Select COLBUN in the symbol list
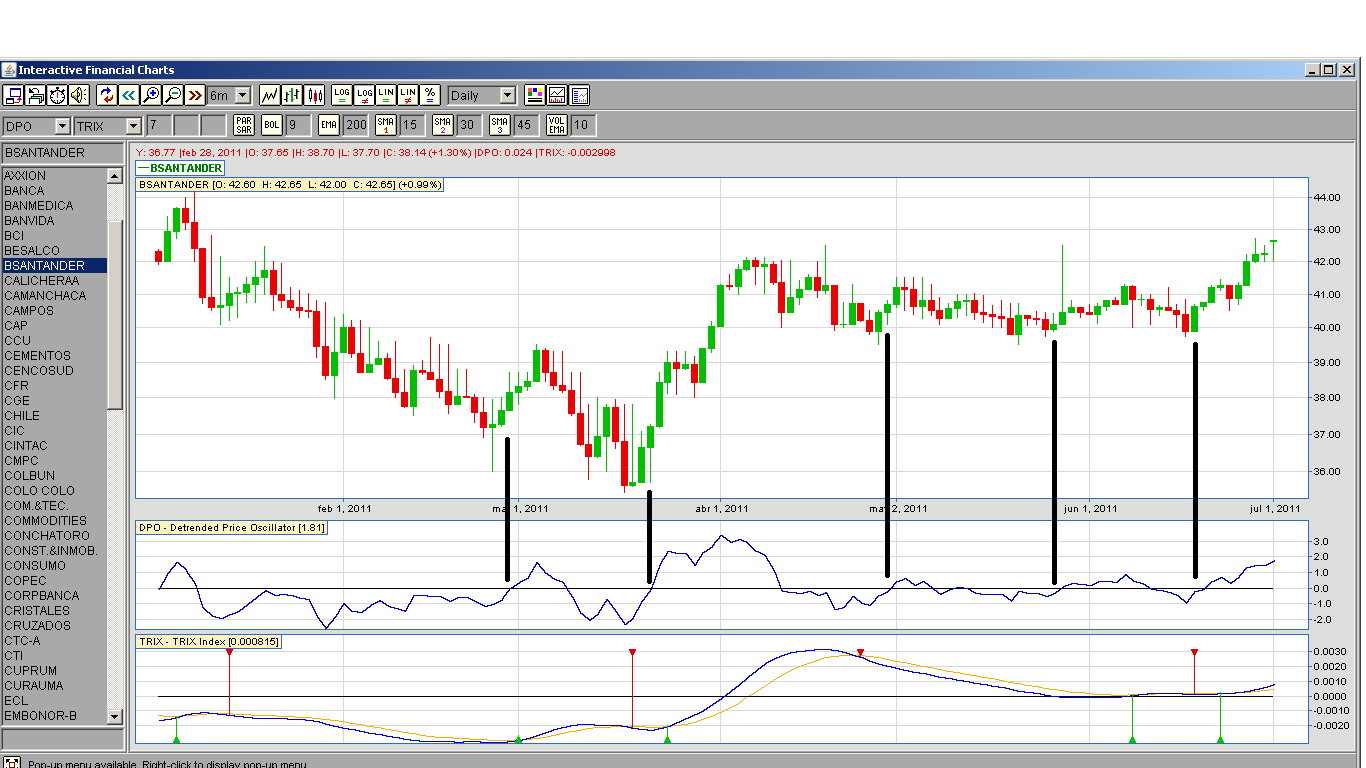The width and height of the screenshot is (1366, 768). point(54,476)
